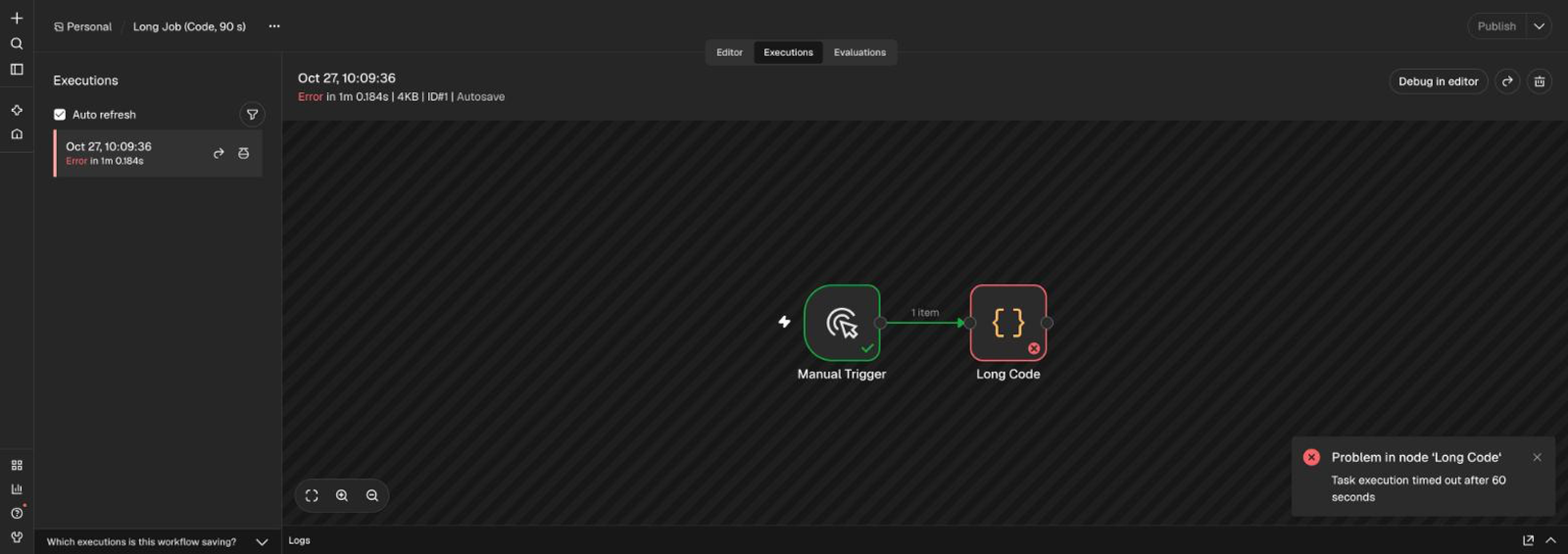Open the help question mark icon
The width and height of the screenshot is (1568, 554).
tap(17, 513)
